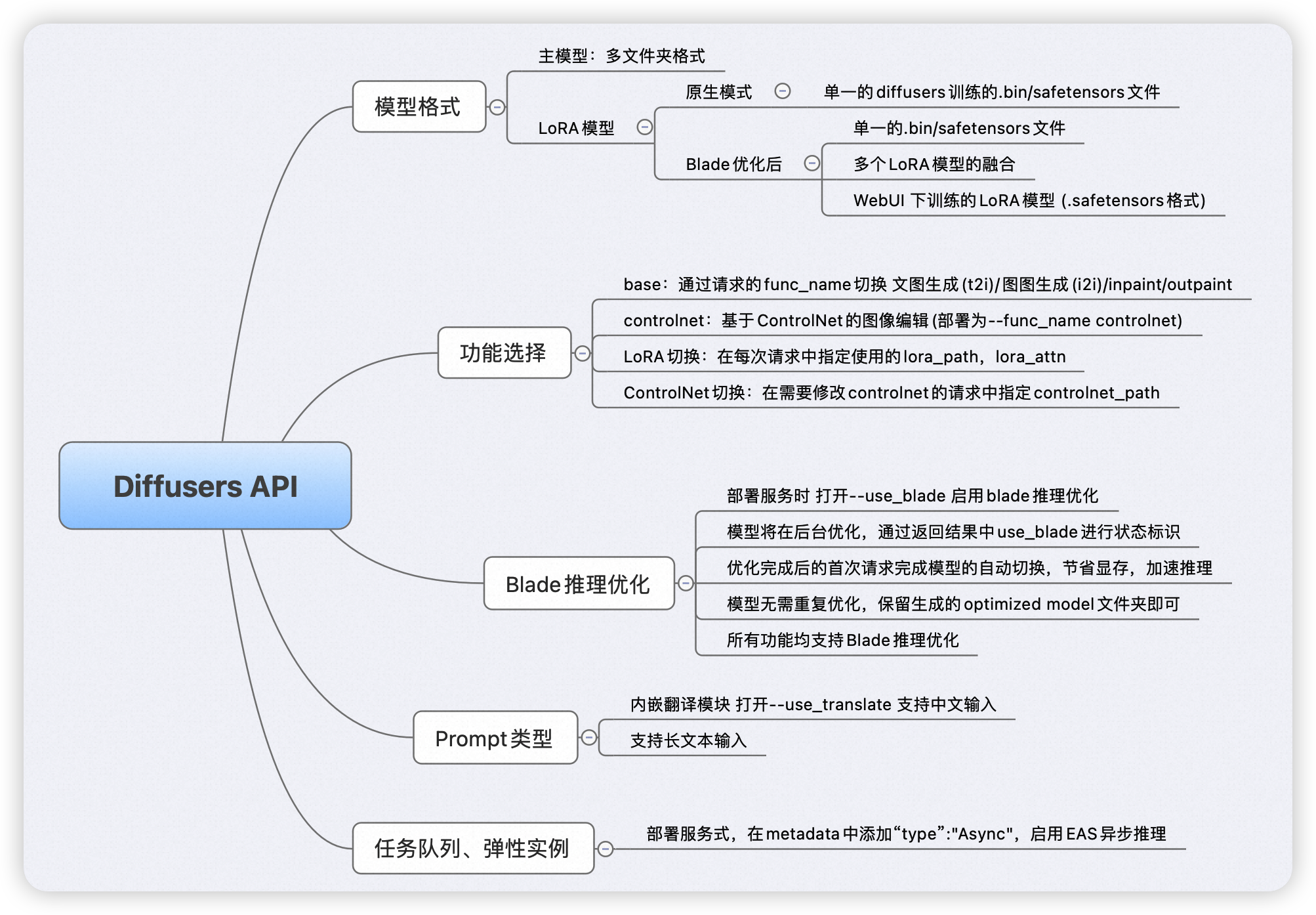Collapse the Blade 推理优化 branch toggle
Image resolution: width=1316 pixels, height=915 pixels.
pyautogui.click(x=686, y=584)
